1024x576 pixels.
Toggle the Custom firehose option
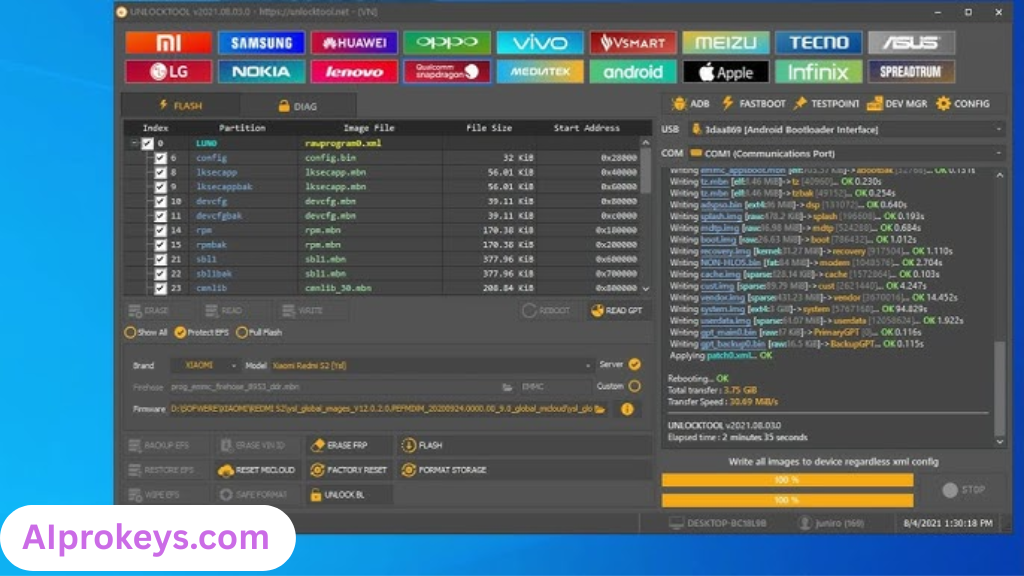(x=634, y=387)
